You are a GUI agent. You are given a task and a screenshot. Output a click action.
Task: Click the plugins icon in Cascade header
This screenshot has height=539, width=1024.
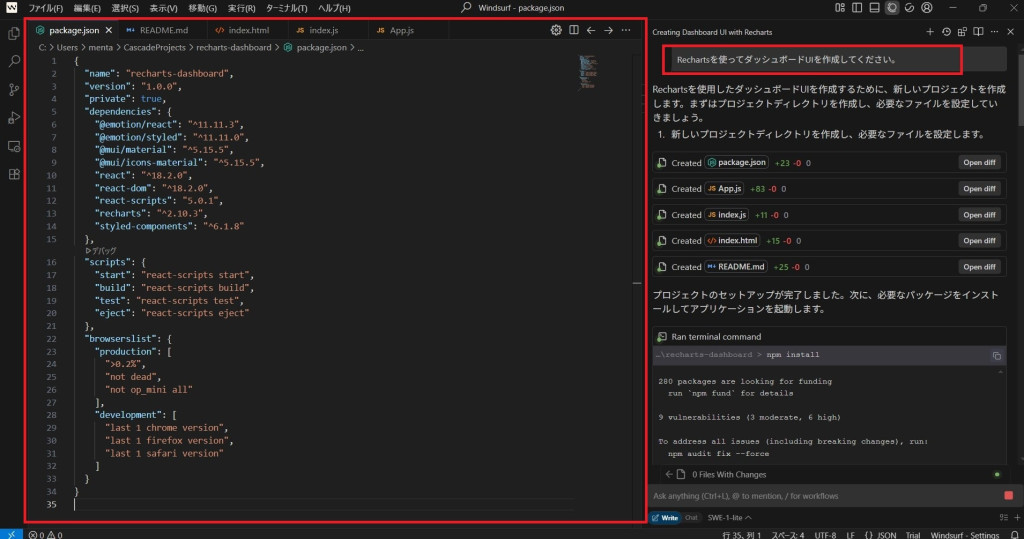coord(962,31)
